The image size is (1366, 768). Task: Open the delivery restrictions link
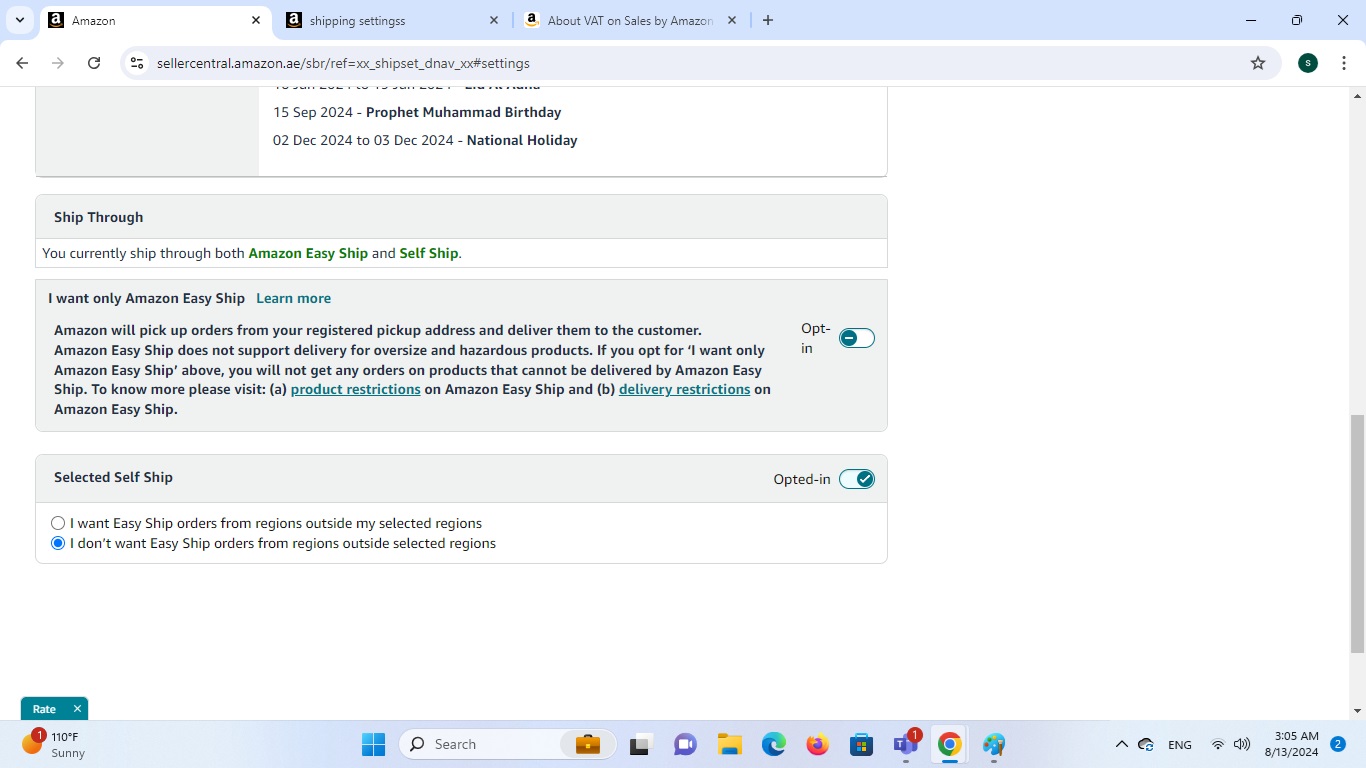point(684,389)
